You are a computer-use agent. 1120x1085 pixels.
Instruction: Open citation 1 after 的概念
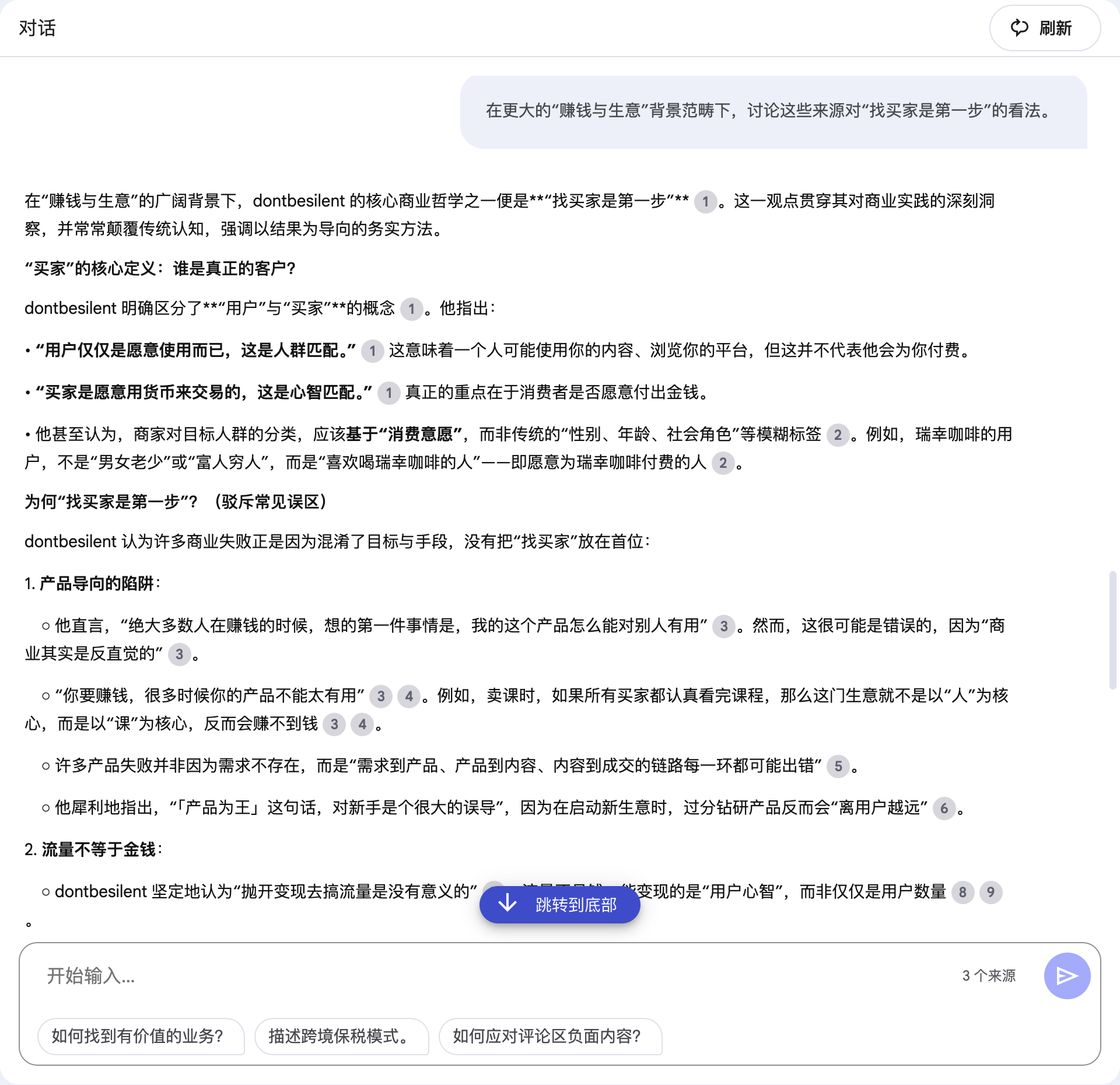[411, 309]
